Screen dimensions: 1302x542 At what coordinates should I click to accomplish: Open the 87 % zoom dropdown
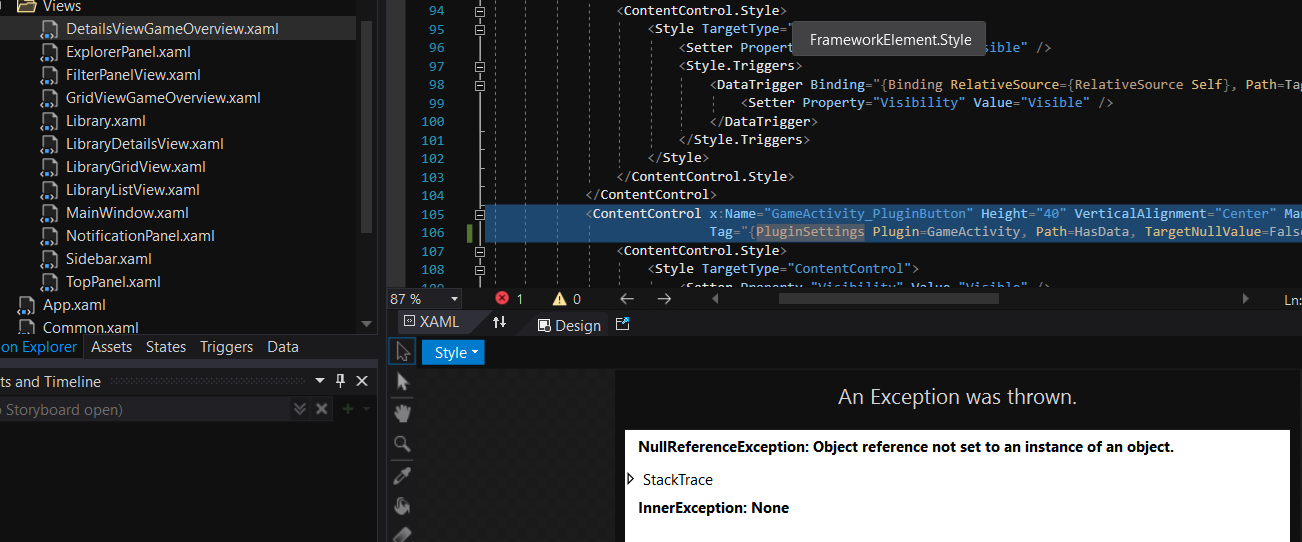(x=454, y=298)
